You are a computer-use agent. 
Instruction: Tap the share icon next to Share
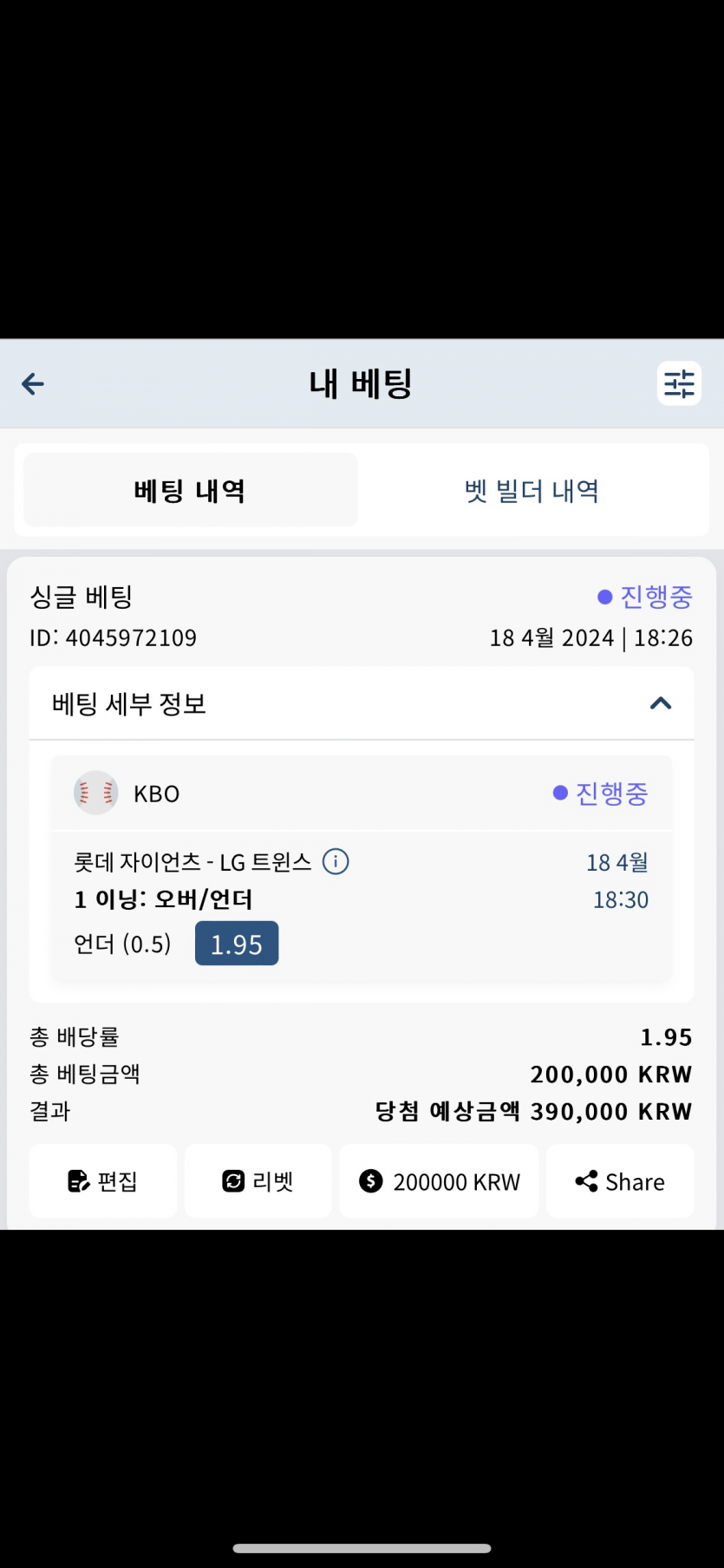coord(586,1181)
